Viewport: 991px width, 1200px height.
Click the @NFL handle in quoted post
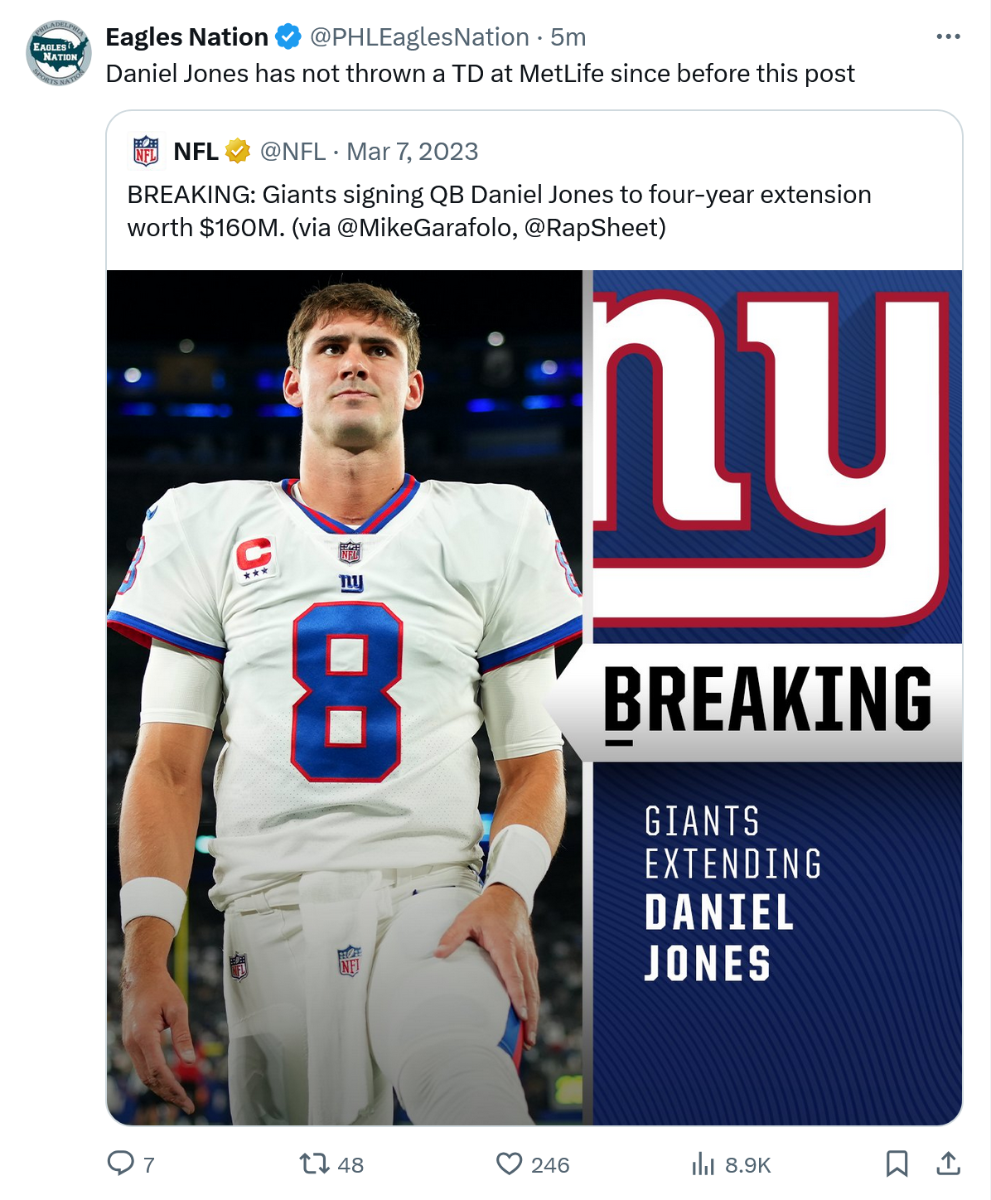293,151
